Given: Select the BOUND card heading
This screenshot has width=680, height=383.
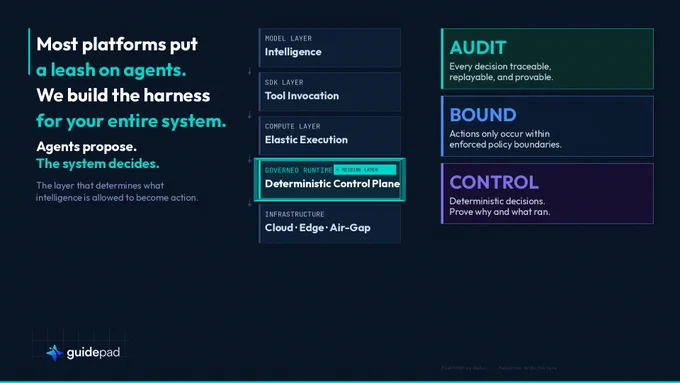Looking at the screenshot, I should click(483, 115).
